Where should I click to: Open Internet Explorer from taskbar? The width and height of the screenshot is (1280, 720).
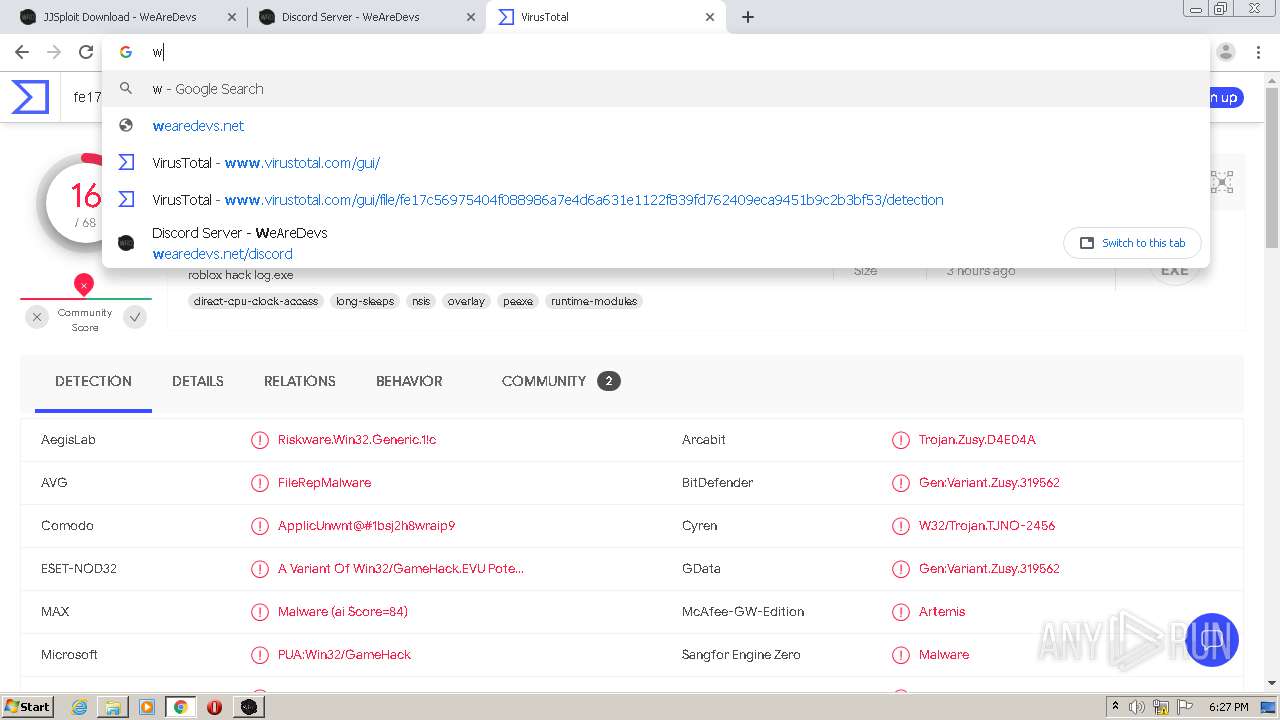tap(79, 707)
